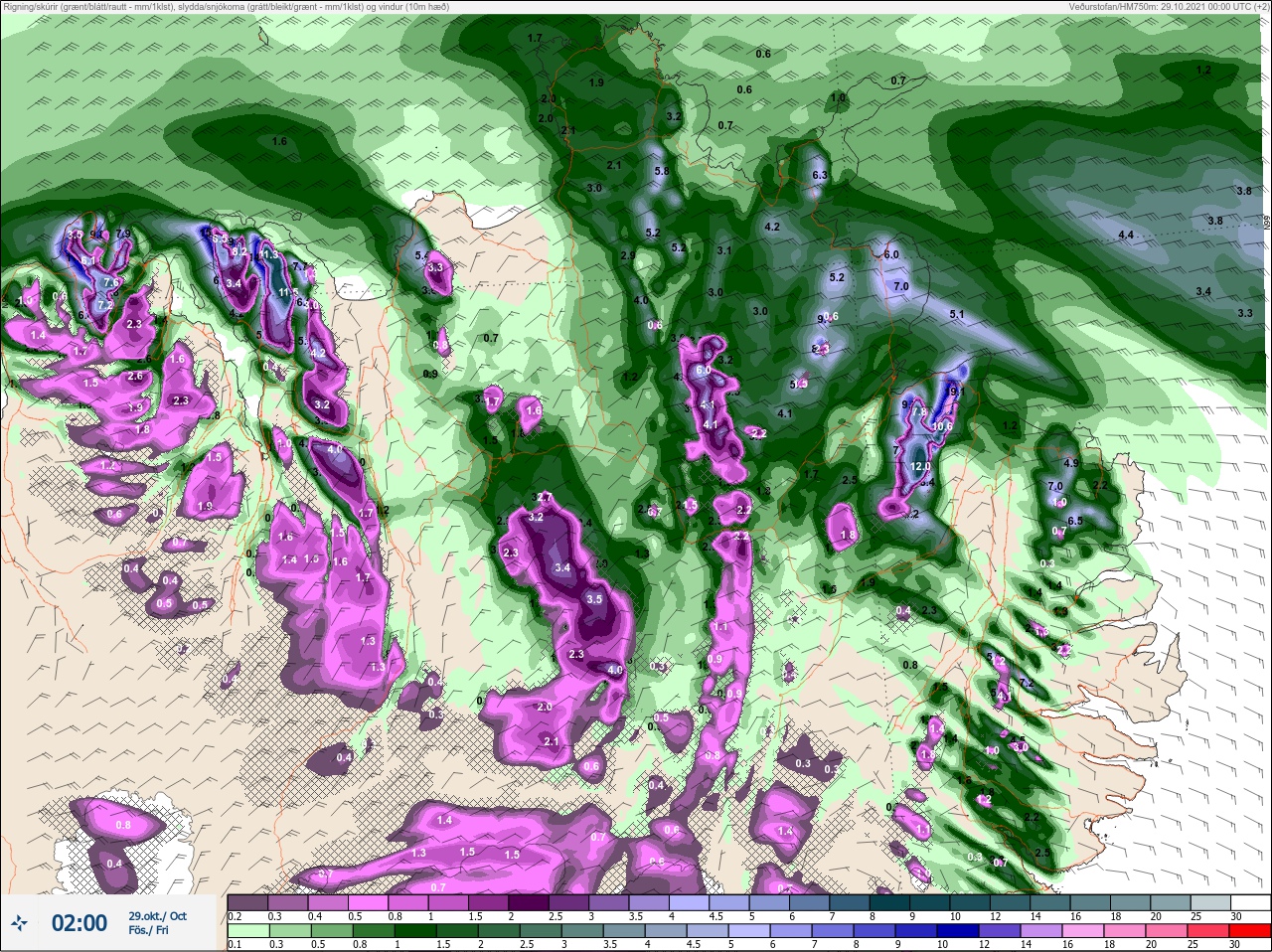
Task: Click the 4.4 value over the northeastern sea
Action: (1126, 235)
